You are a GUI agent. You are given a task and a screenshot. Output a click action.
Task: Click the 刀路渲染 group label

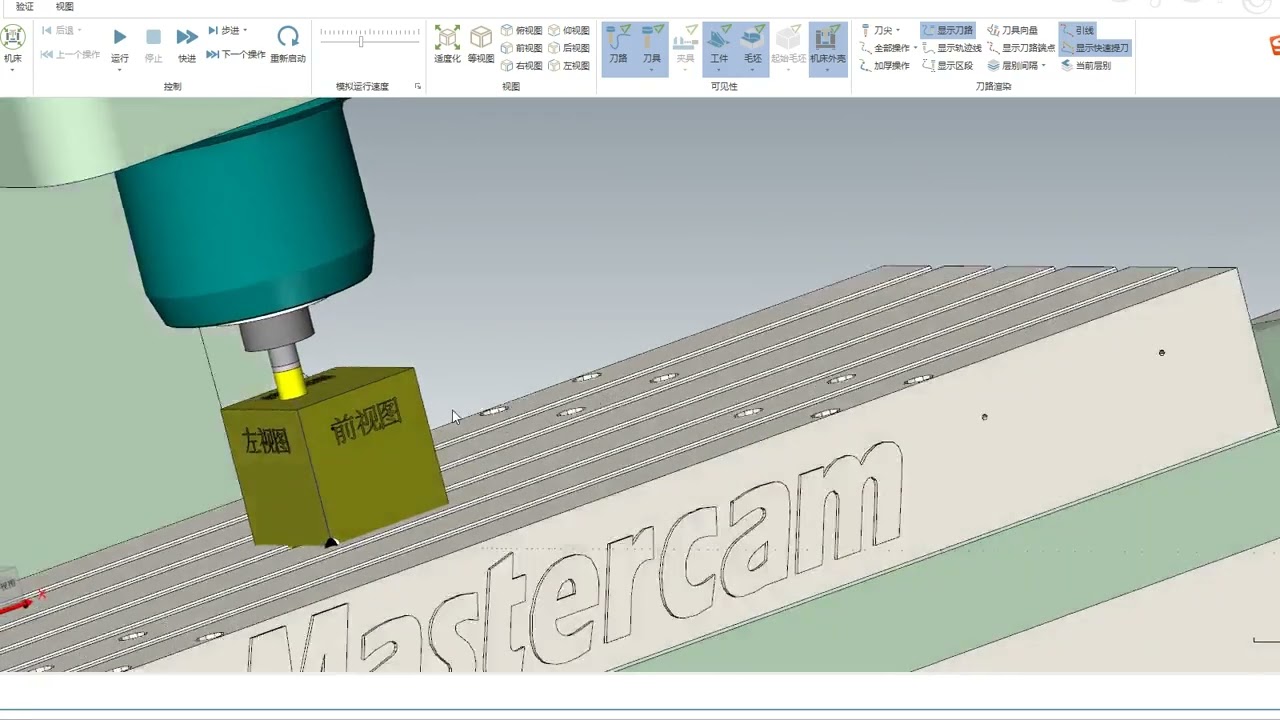[x=993, y=87]
